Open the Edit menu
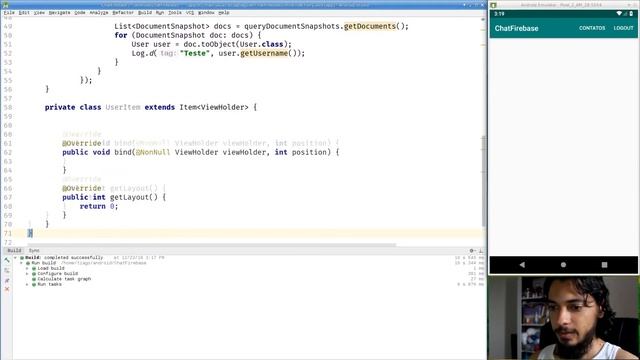The height and width of the screenshot is (360, 640). pyautogui.click(x=24, y=13)
